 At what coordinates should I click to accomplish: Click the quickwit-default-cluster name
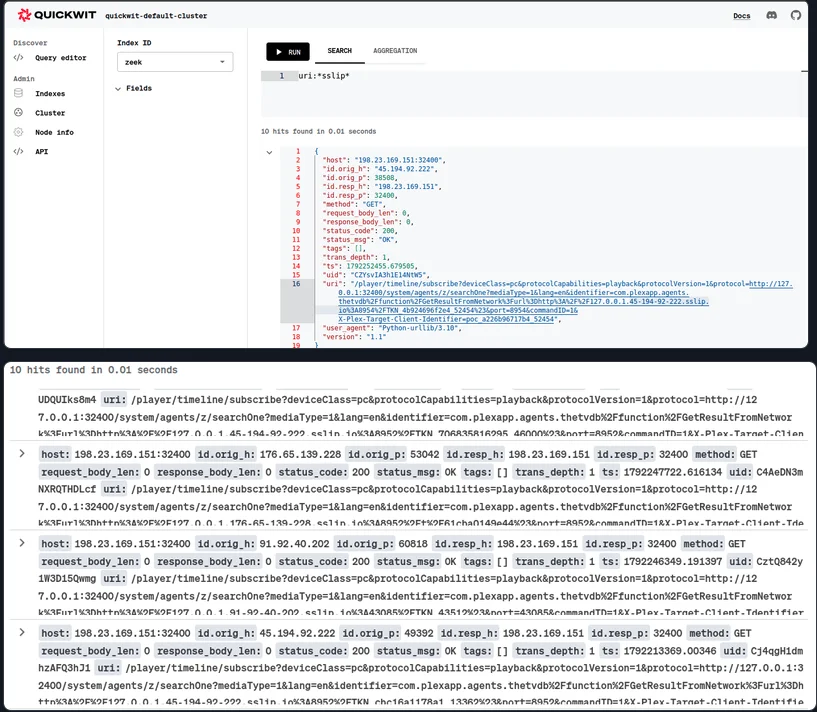(156, 16)
